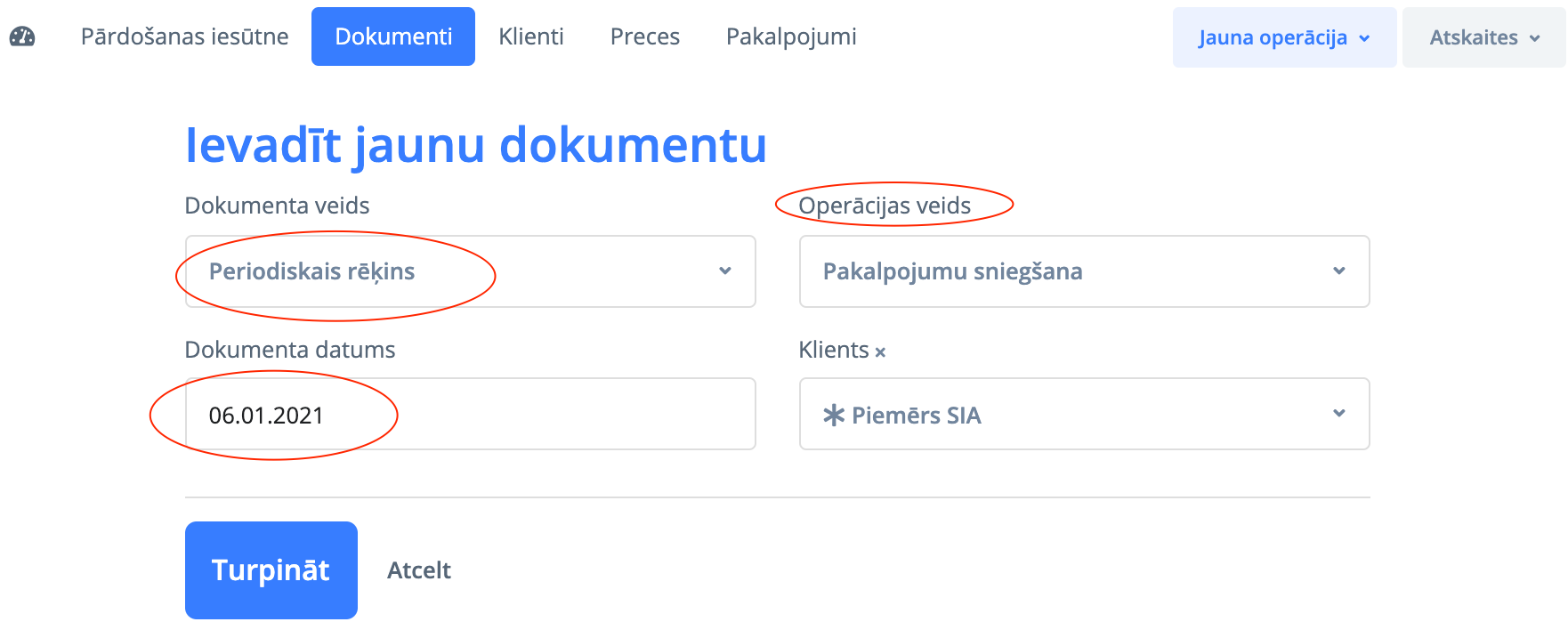This screenshot has height=630, width=1568.
Task: Click the Operācijas veids label
Action: tap(885, 206)
